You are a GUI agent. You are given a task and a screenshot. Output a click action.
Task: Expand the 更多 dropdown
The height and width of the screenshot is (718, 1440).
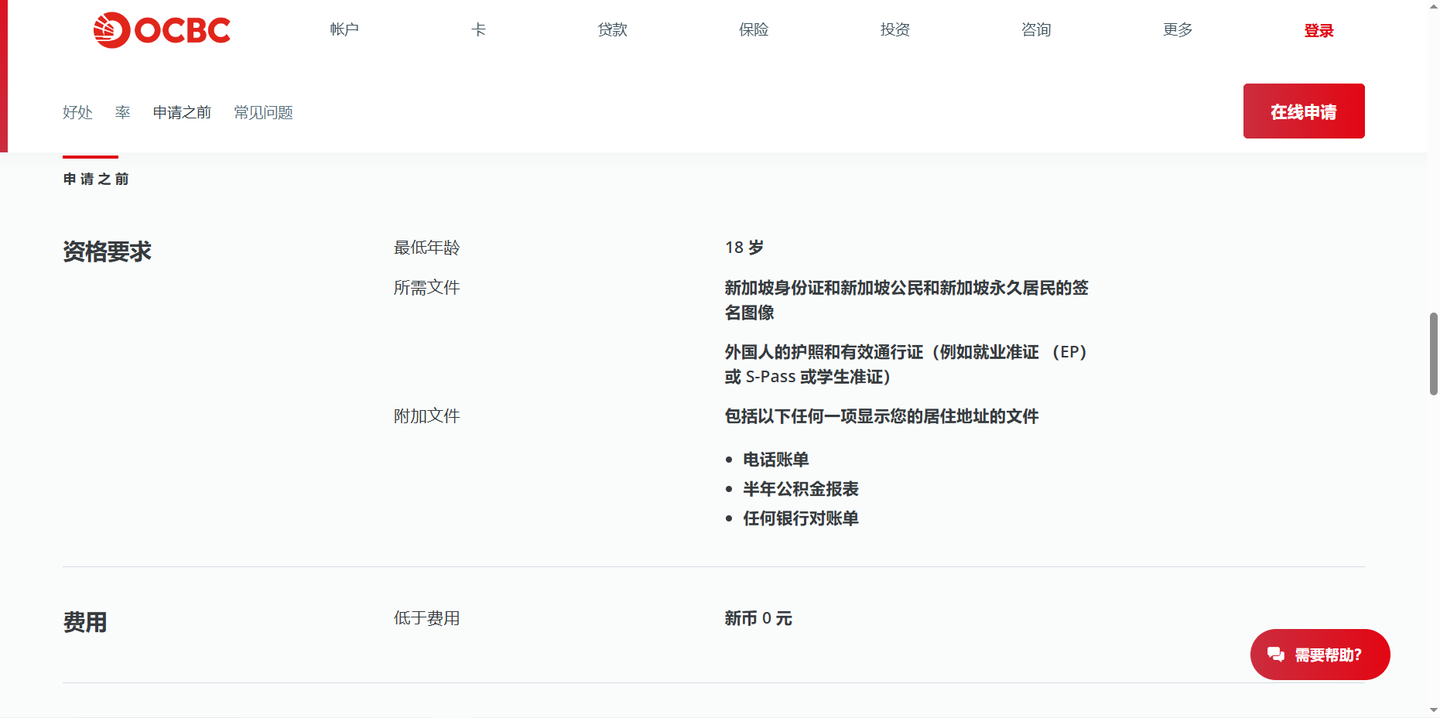[x=1177, y=29]
